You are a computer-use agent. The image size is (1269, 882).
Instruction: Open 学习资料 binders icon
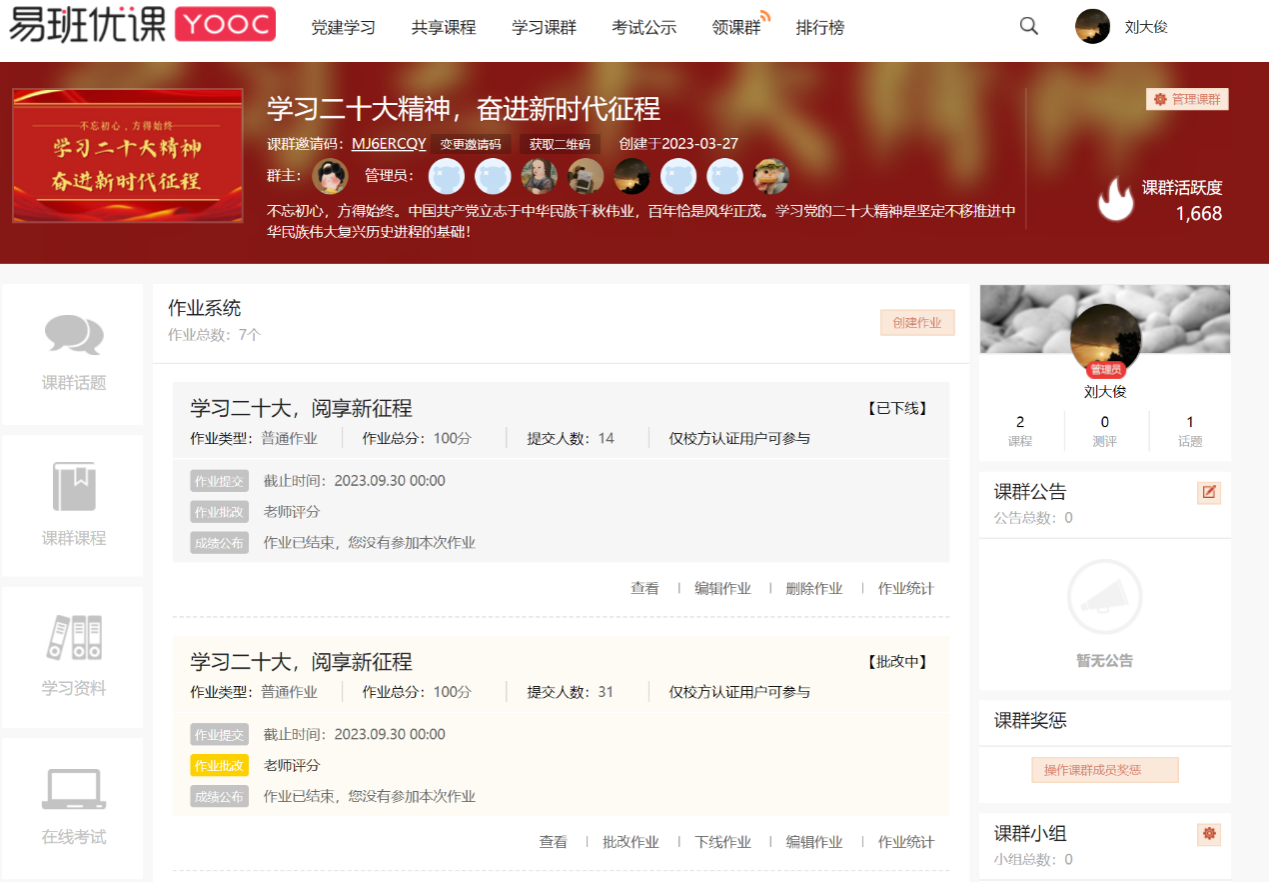[74, 637]
